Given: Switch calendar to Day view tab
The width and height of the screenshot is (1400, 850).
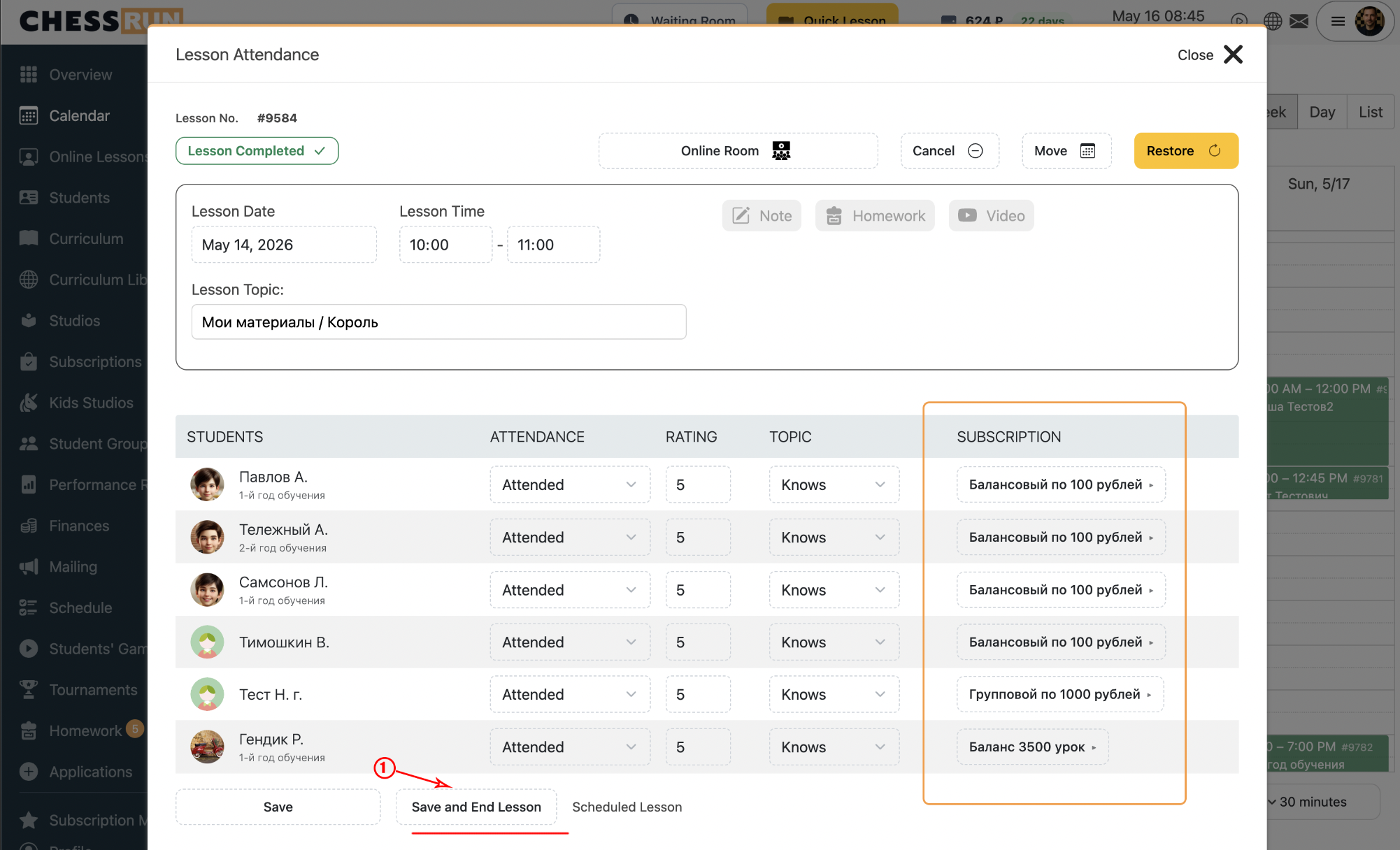Looking at the screenshot, I should (x=1322, y=113).
